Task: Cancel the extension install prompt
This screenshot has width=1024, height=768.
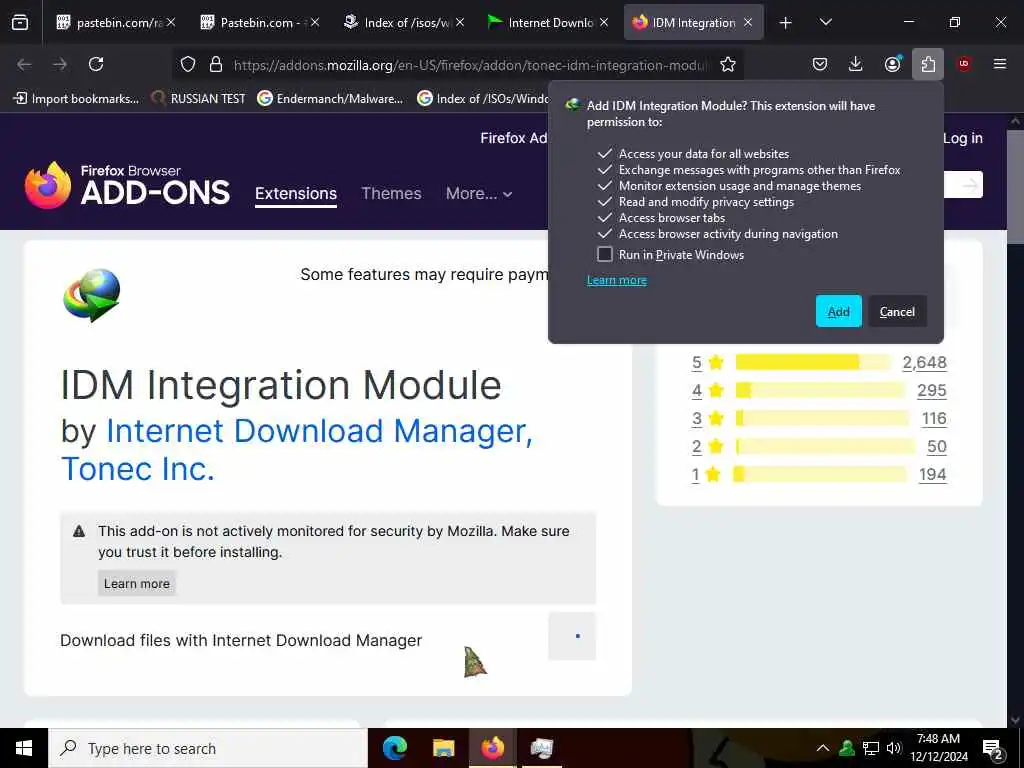Action: [x=897, y=312]
